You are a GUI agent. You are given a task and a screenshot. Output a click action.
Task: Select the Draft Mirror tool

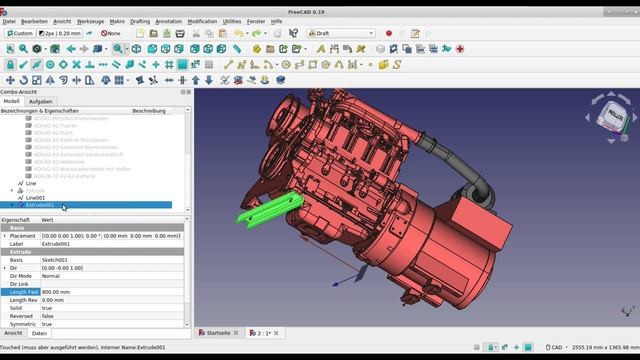50,80
